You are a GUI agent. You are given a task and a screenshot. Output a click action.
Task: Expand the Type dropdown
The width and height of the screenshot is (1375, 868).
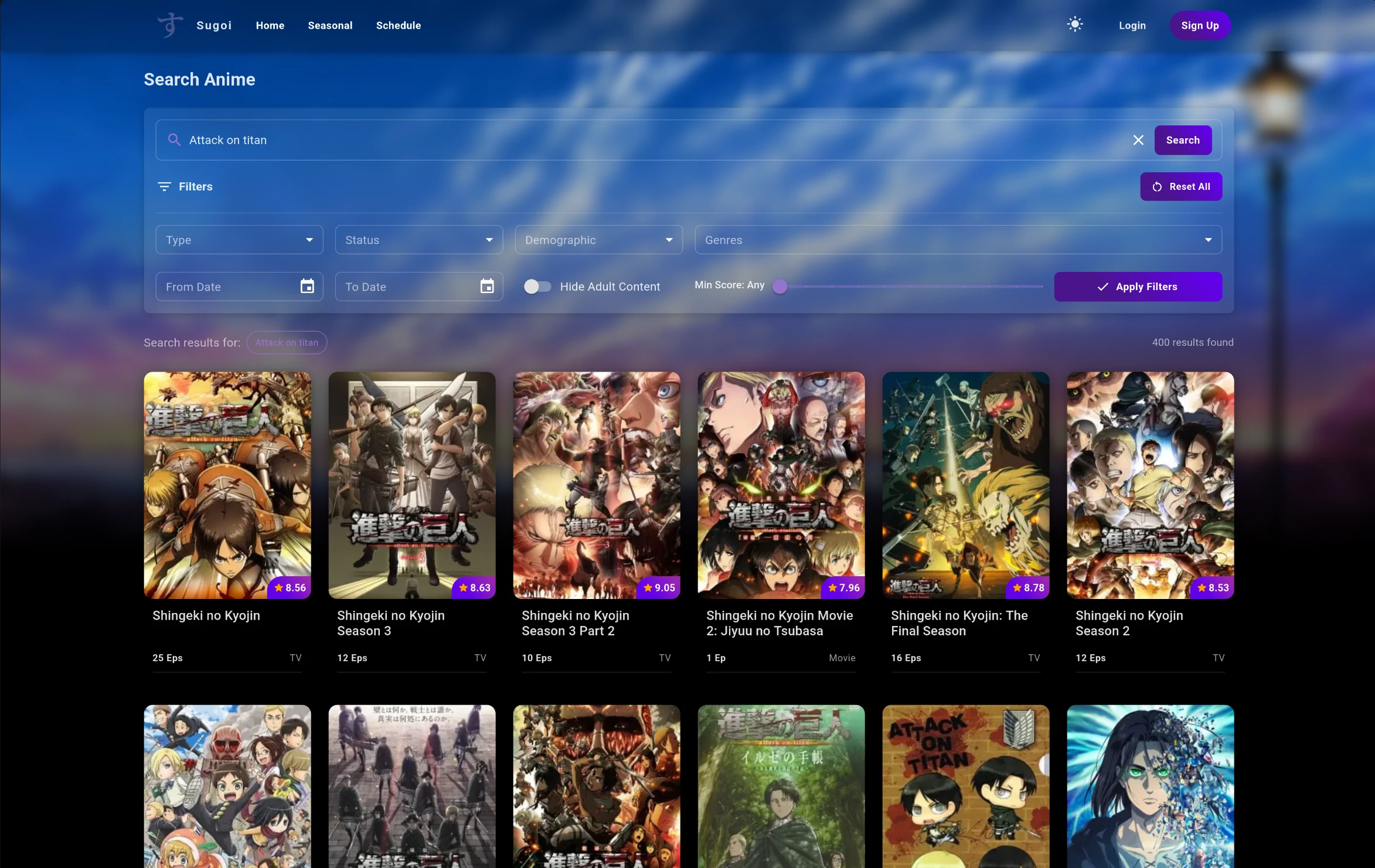click(x=239, y=240)
